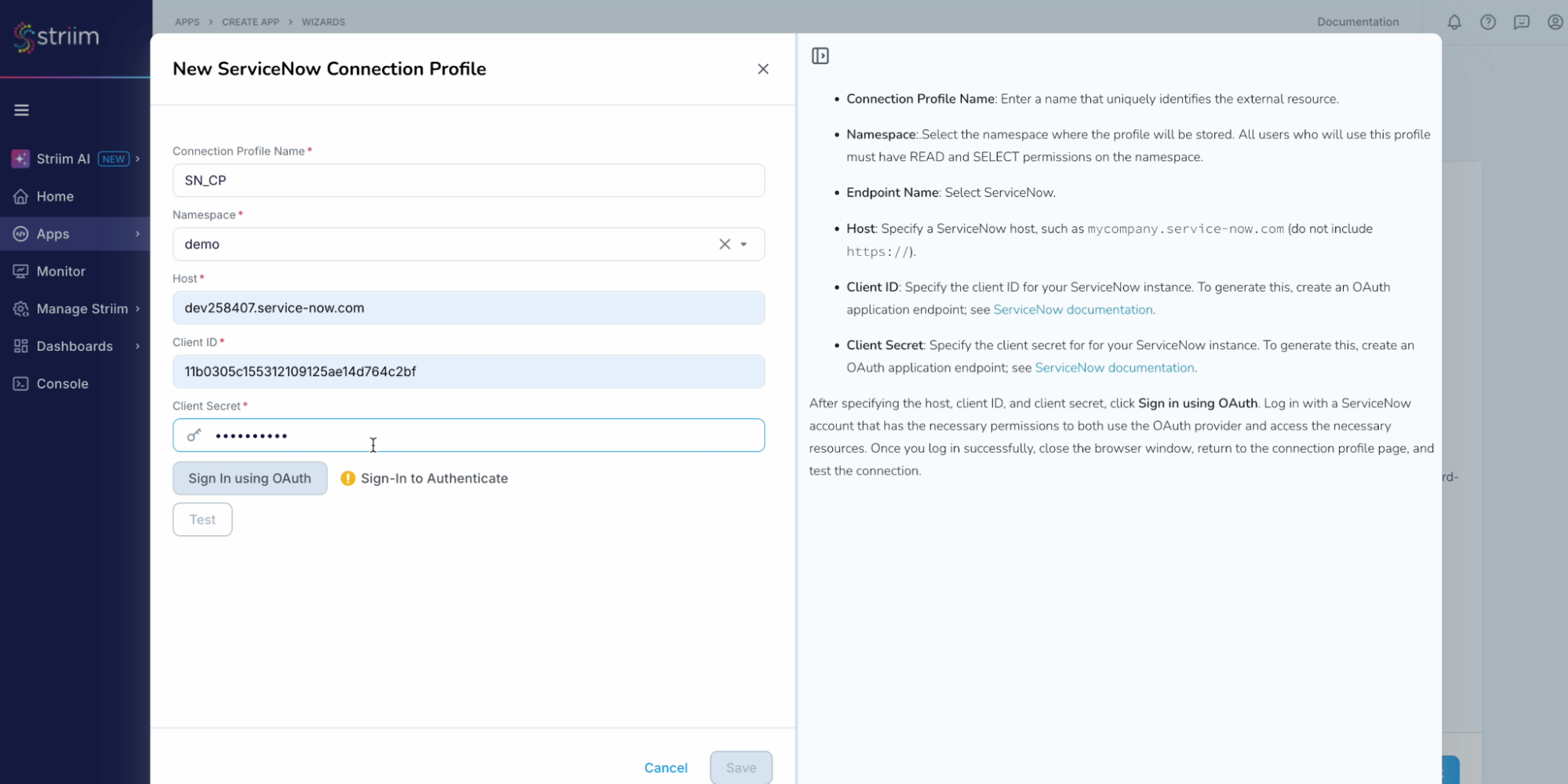
Task: Close the New ServiceNow Connection Profile dialog
Action: tap(763, 69)
